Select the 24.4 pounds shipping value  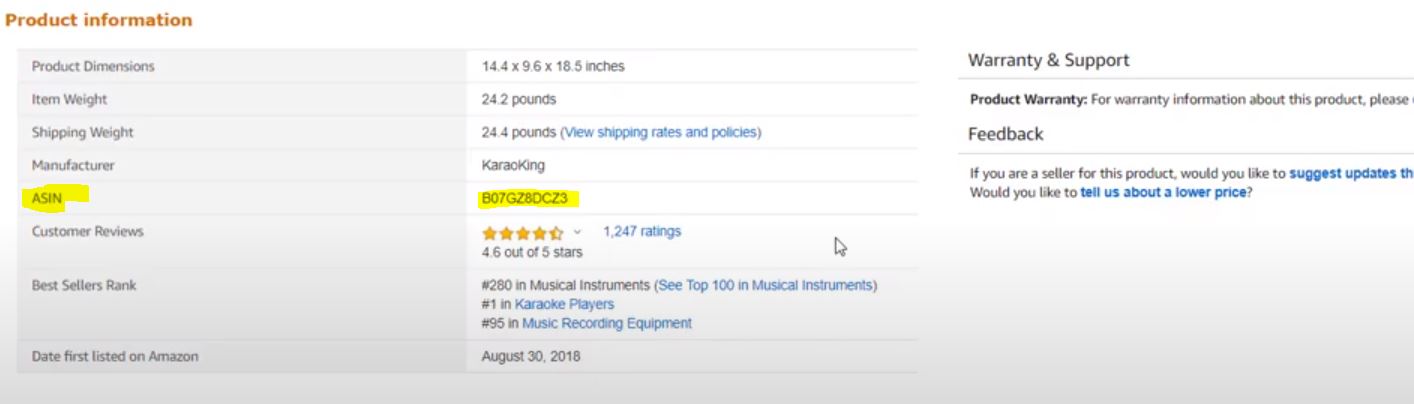click(519, 132)
